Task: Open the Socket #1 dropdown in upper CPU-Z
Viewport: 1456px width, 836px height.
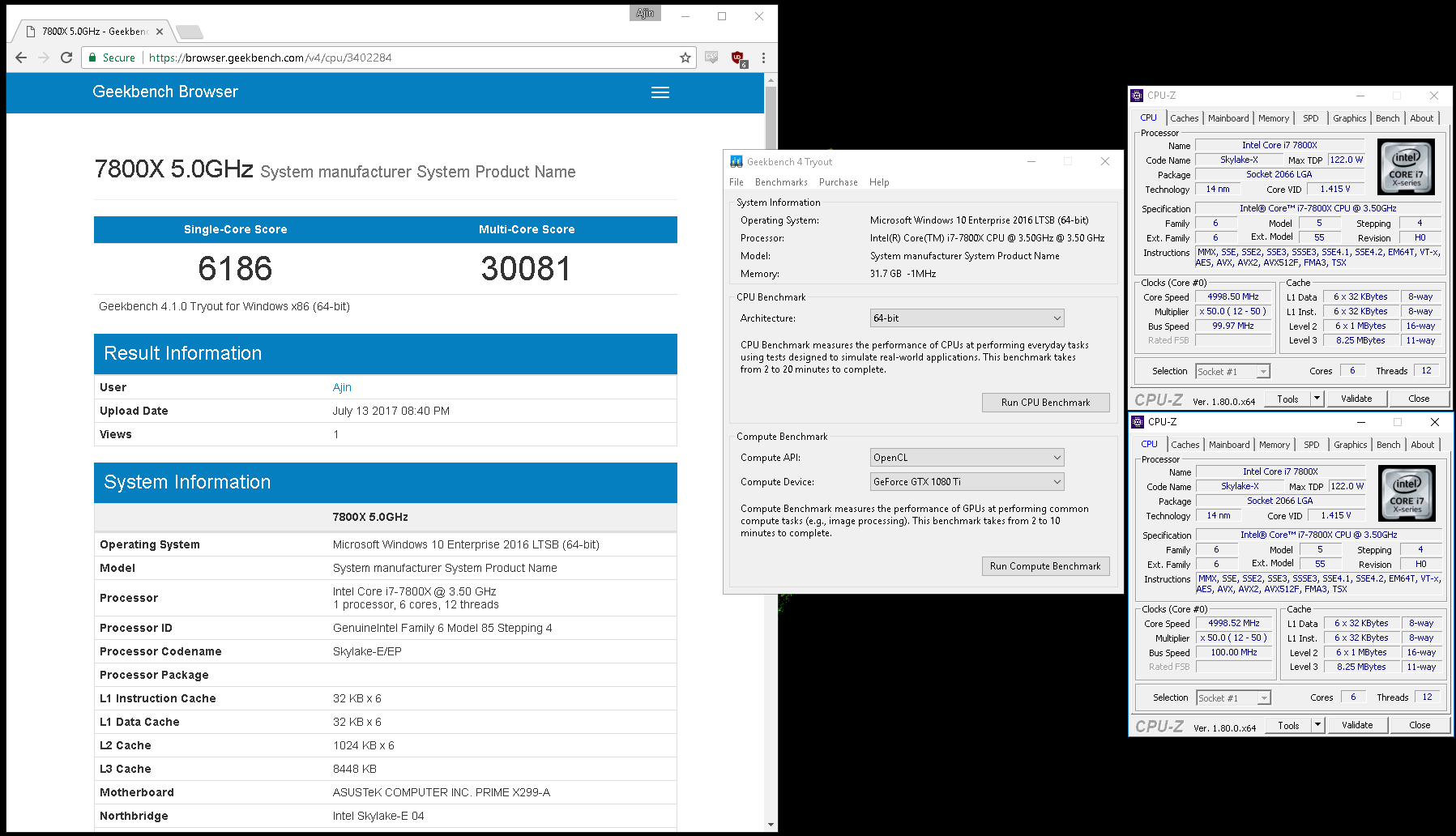Action: click(1233, 372)
